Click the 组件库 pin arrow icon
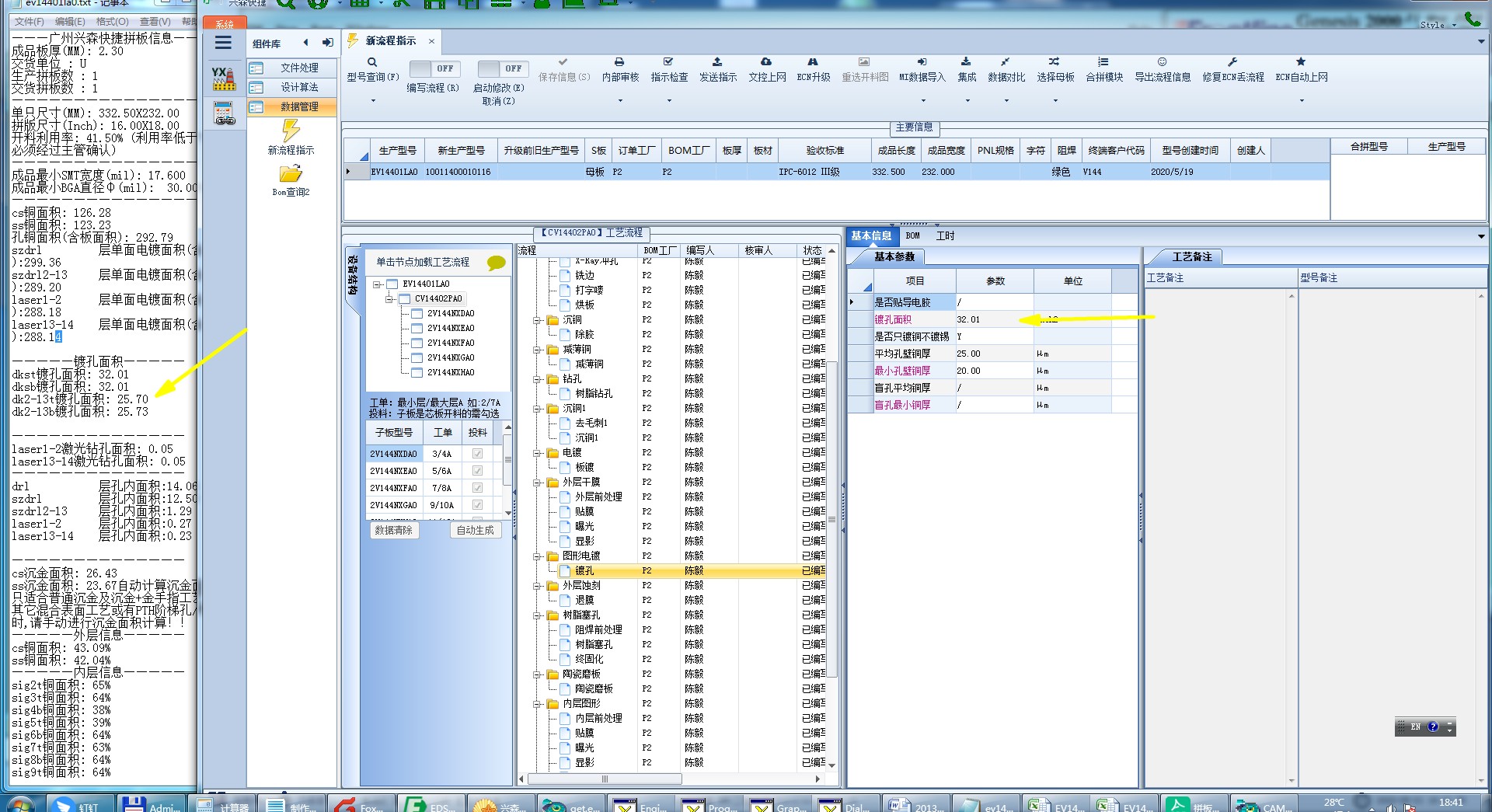Image resolution: width=1492 pixels, height=812 pixels. click(x=328, y=43)
